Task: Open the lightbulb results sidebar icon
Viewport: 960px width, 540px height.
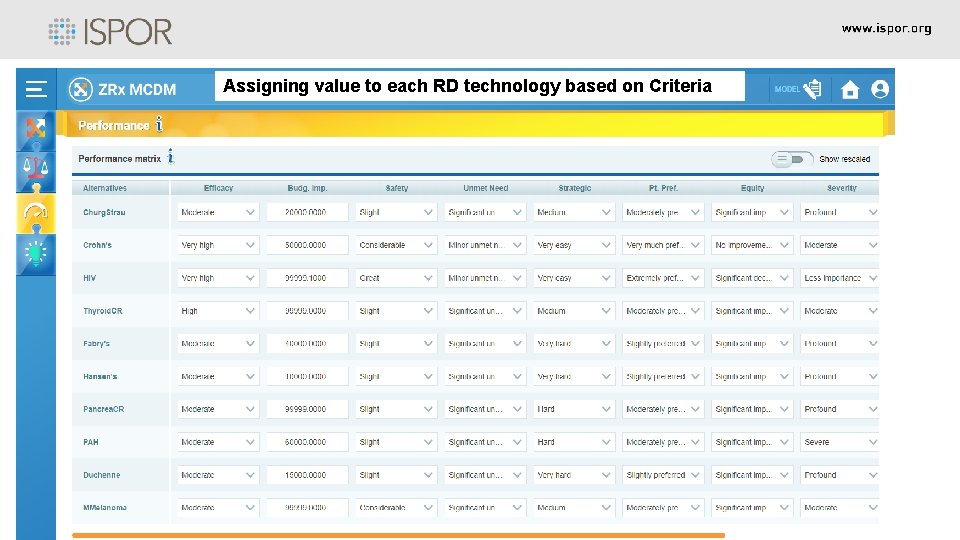Action: 36,253
